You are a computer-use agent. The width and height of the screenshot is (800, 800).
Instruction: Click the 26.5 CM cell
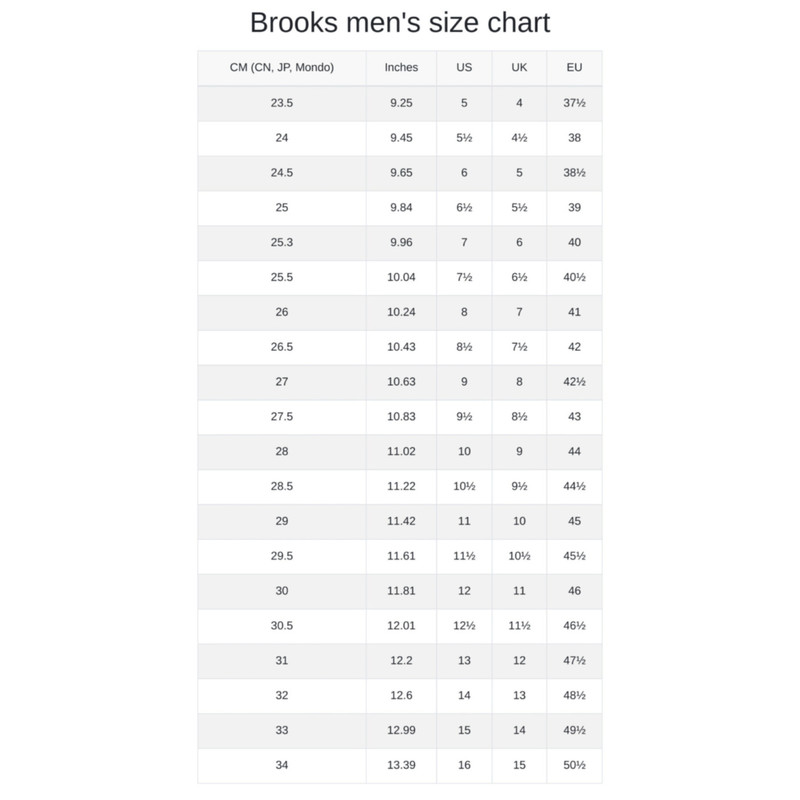[x=281, y=347]
